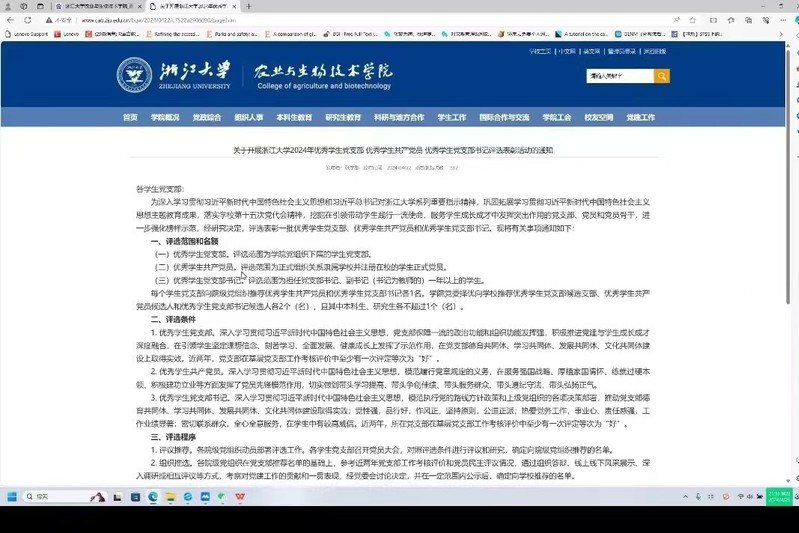Open the 'A tutorial on the' bookmark
799x533 pixels.
(581, 34)
